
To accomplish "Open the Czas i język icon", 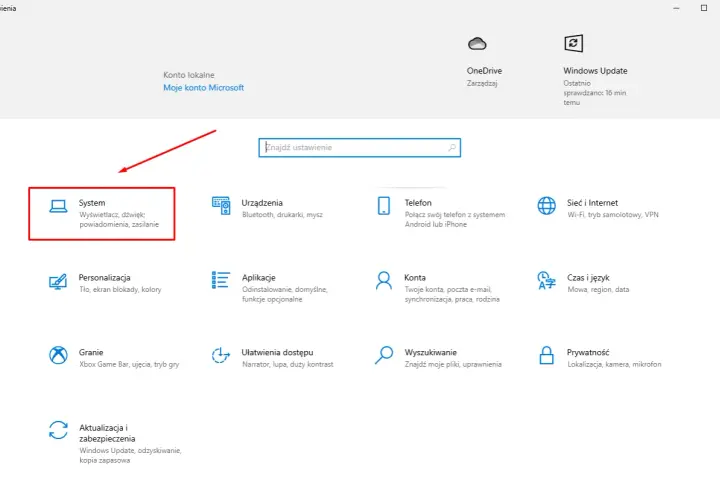I will pos(546,281).
